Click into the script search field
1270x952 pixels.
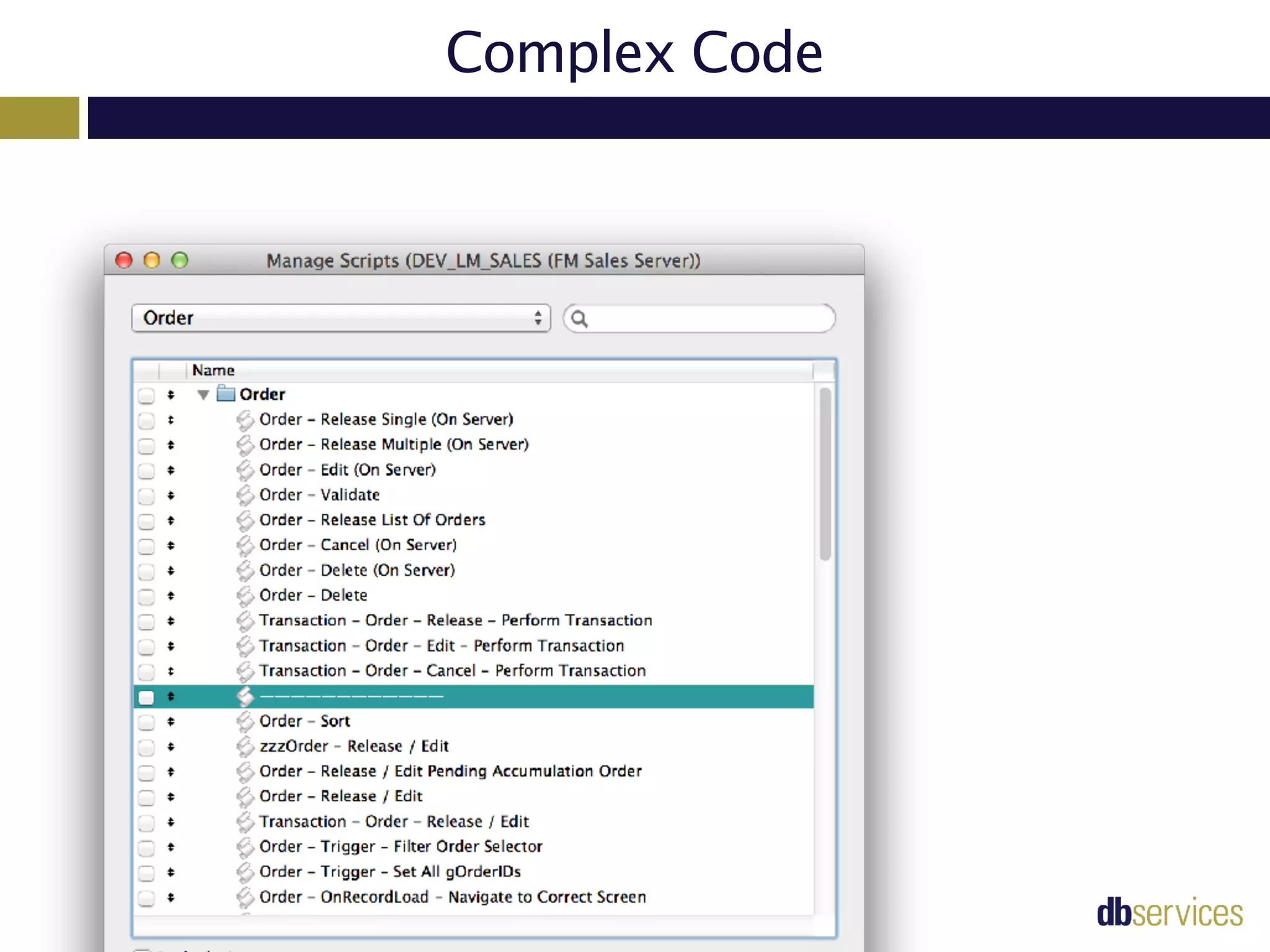(707, 319)
